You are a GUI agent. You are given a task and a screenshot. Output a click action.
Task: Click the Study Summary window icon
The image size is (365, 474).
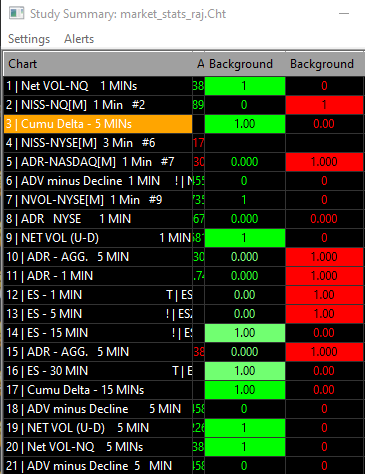click(x=17, y=14)
